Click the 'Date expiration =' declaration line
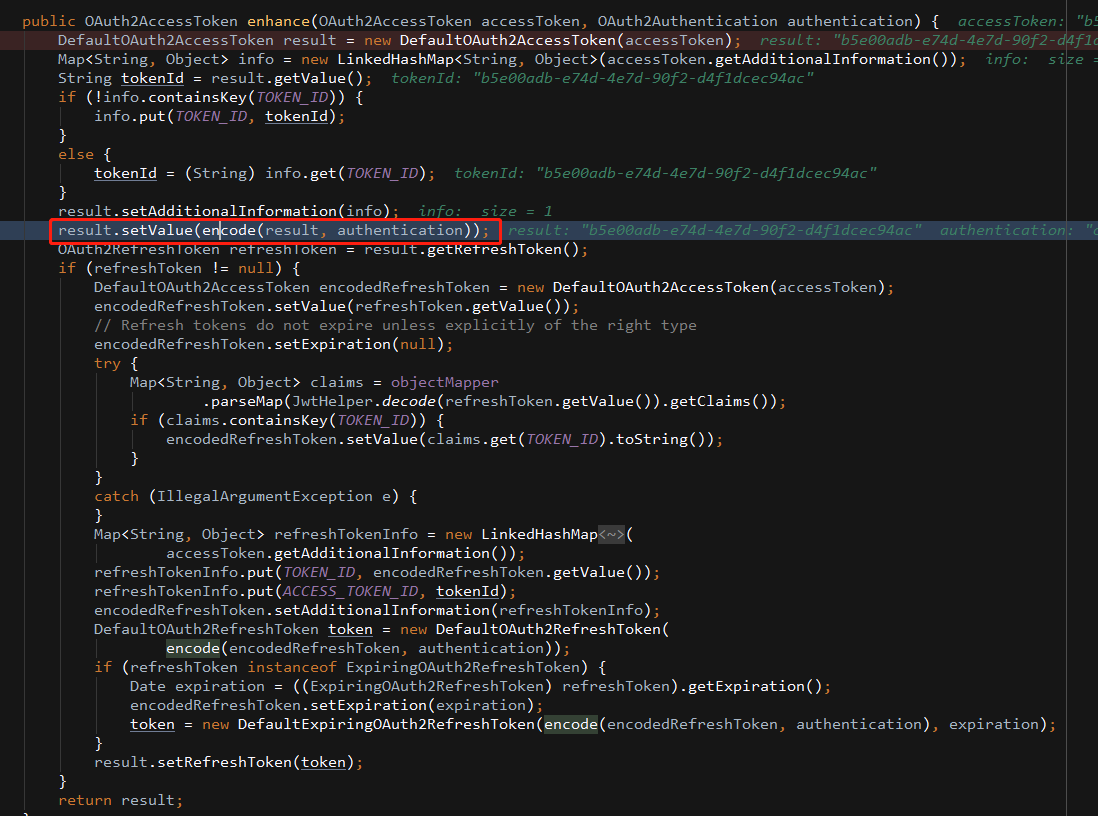Viewport: 1098px width, 816px height. tap(480, 686)
